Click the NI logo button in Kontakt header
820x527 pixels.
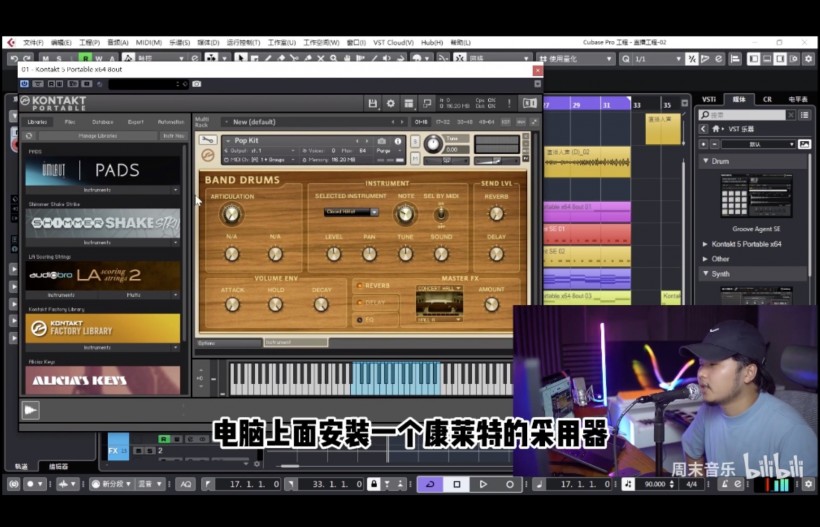[x=530, y=104]
